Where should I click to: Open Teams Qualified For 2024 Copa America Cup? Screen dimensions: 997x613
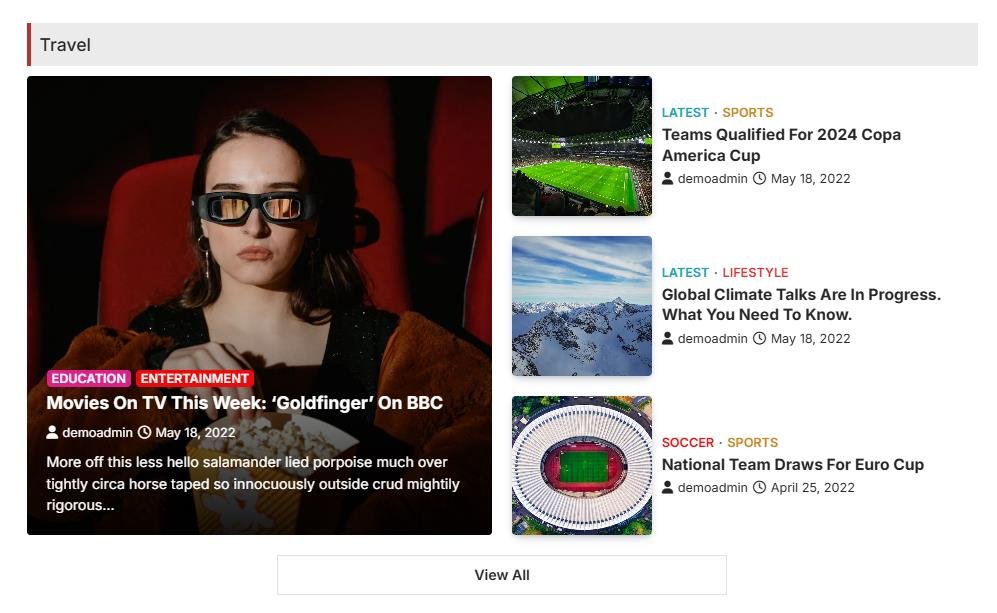click(x=780, y=145)
